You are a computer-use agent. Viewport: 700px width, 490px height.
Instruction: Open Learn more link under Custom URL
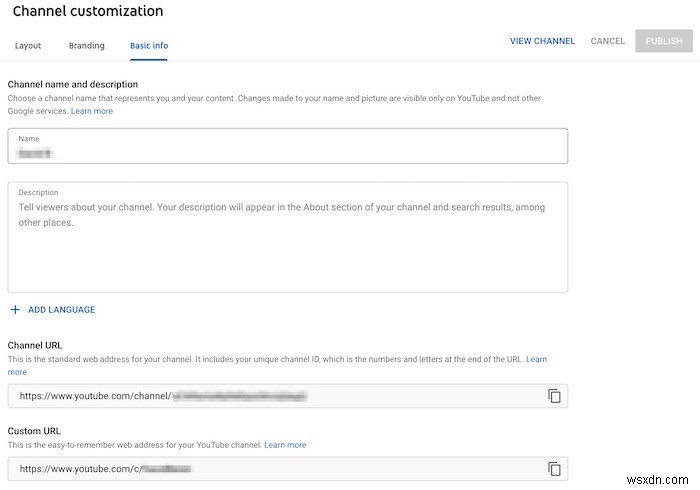tap(285, 445)
